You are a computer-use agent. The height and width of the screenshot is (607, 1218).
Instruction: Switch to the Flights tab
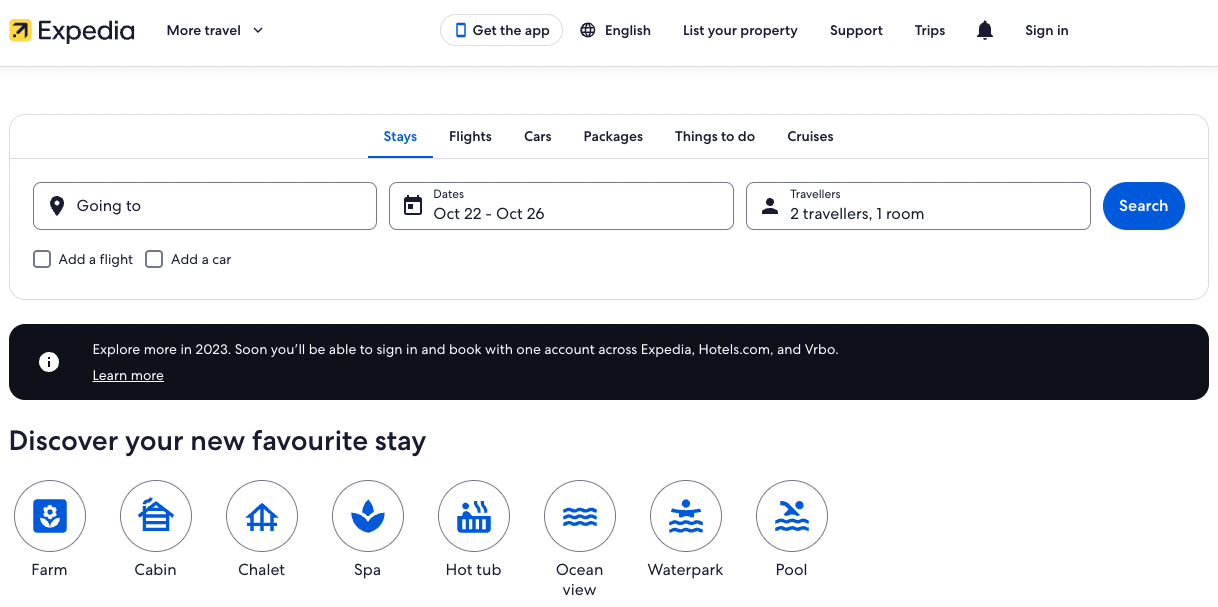pyautogui.click(x=470, y=137)
